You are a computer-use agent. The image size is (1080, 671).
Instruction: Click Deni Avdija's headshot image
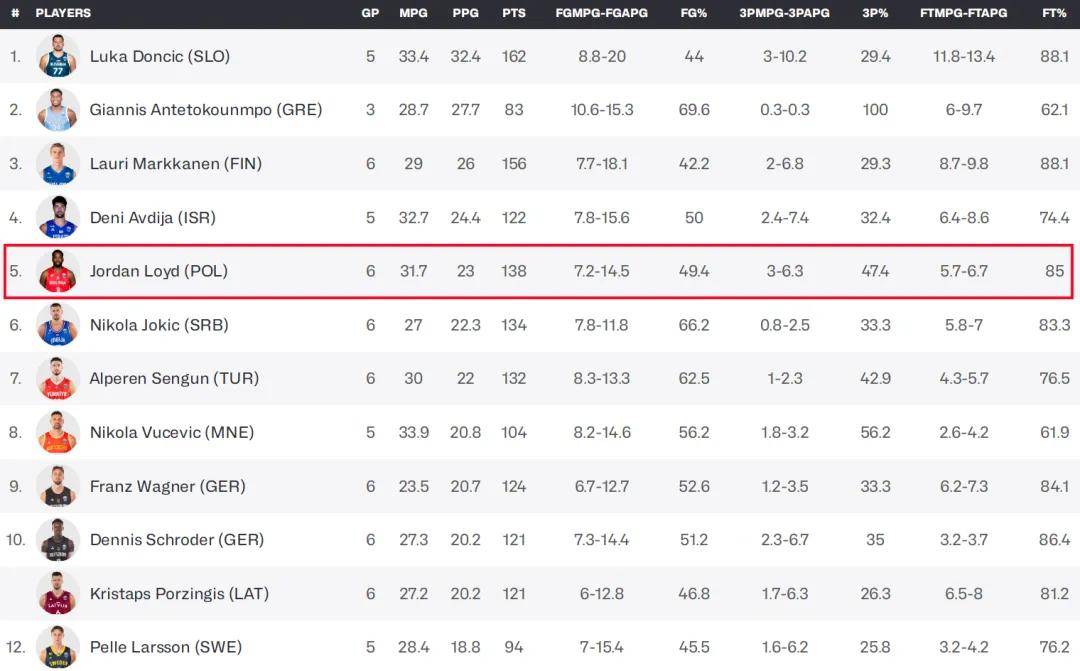[57, 217]
